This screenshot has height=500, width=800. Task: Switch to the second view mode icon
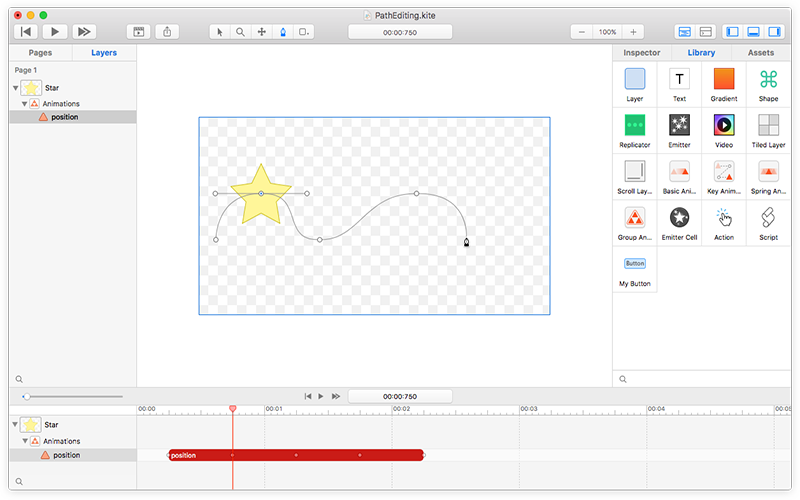tap(706, 32)
